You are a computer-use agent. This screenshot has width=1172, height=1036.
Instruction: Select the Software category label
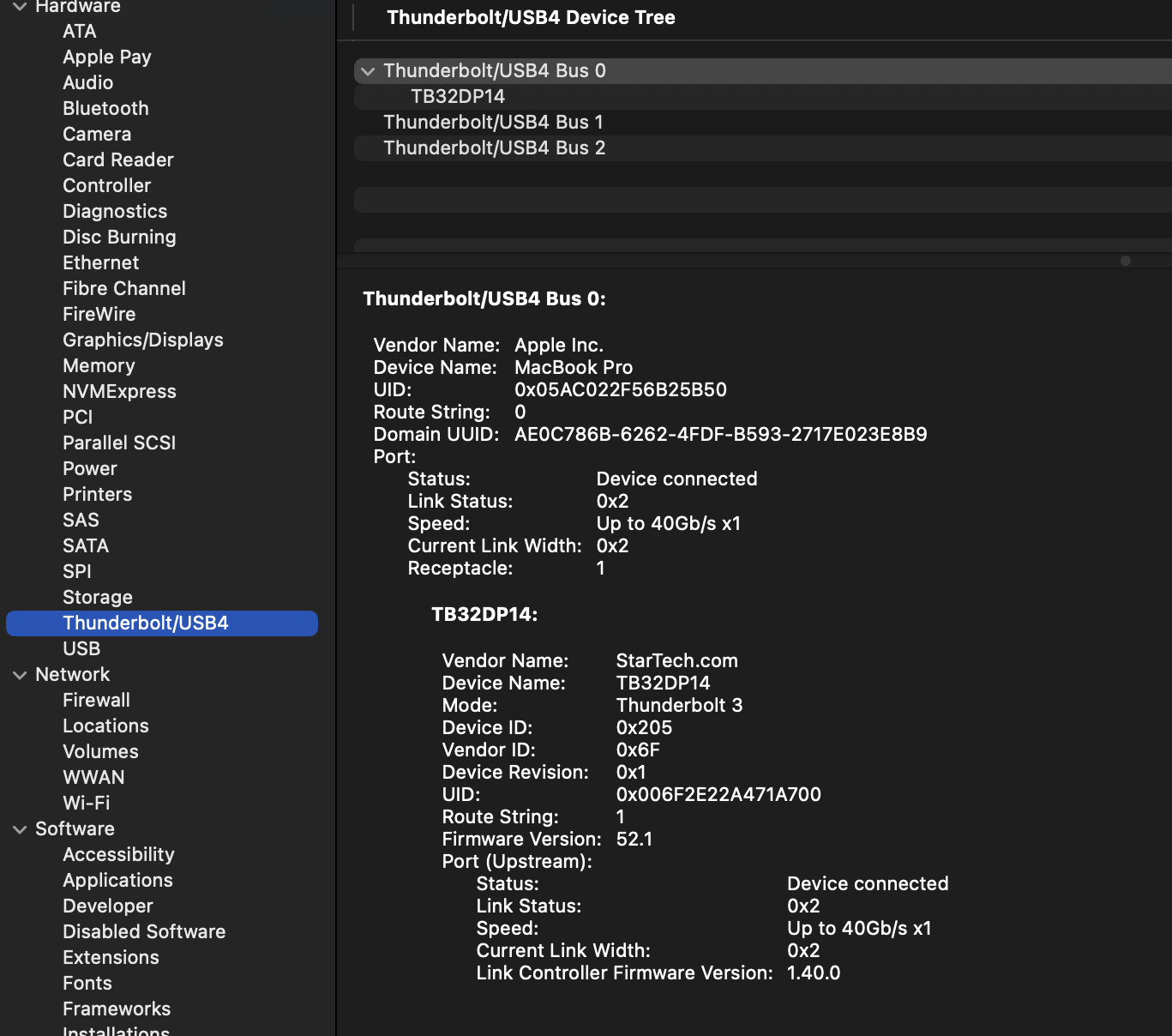pyautogui.click(x=75, y=829)
